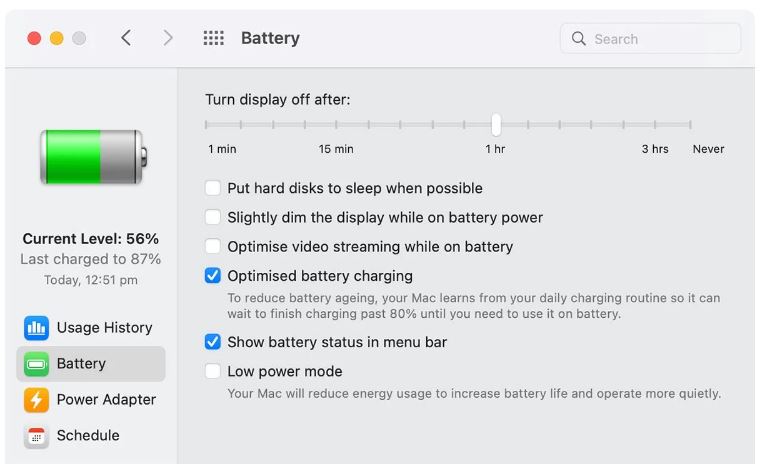763x475 pixels.
Task: Open the Power Adapter lightning icon
Action: (36, 400)
